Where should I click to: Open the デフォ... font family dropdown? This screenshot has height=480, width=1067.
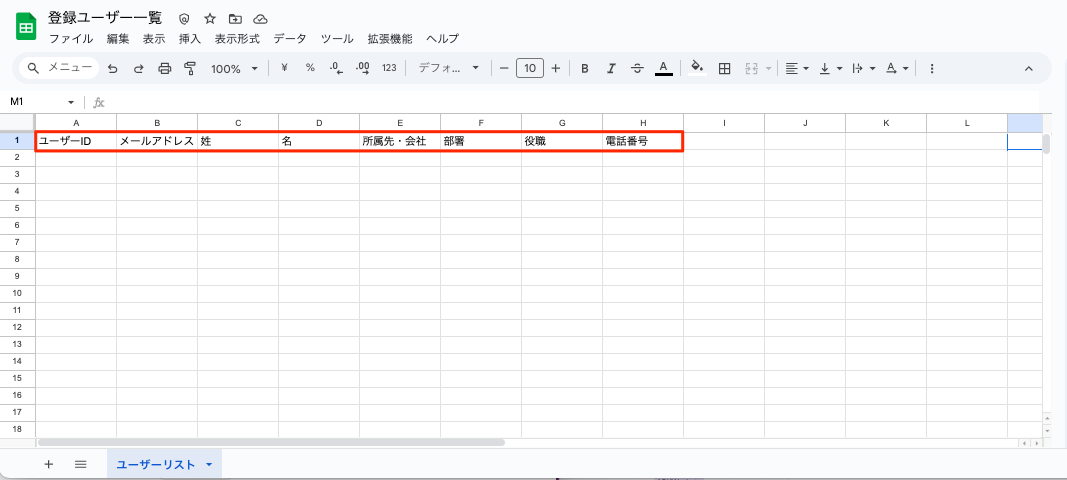coord(448,68)
